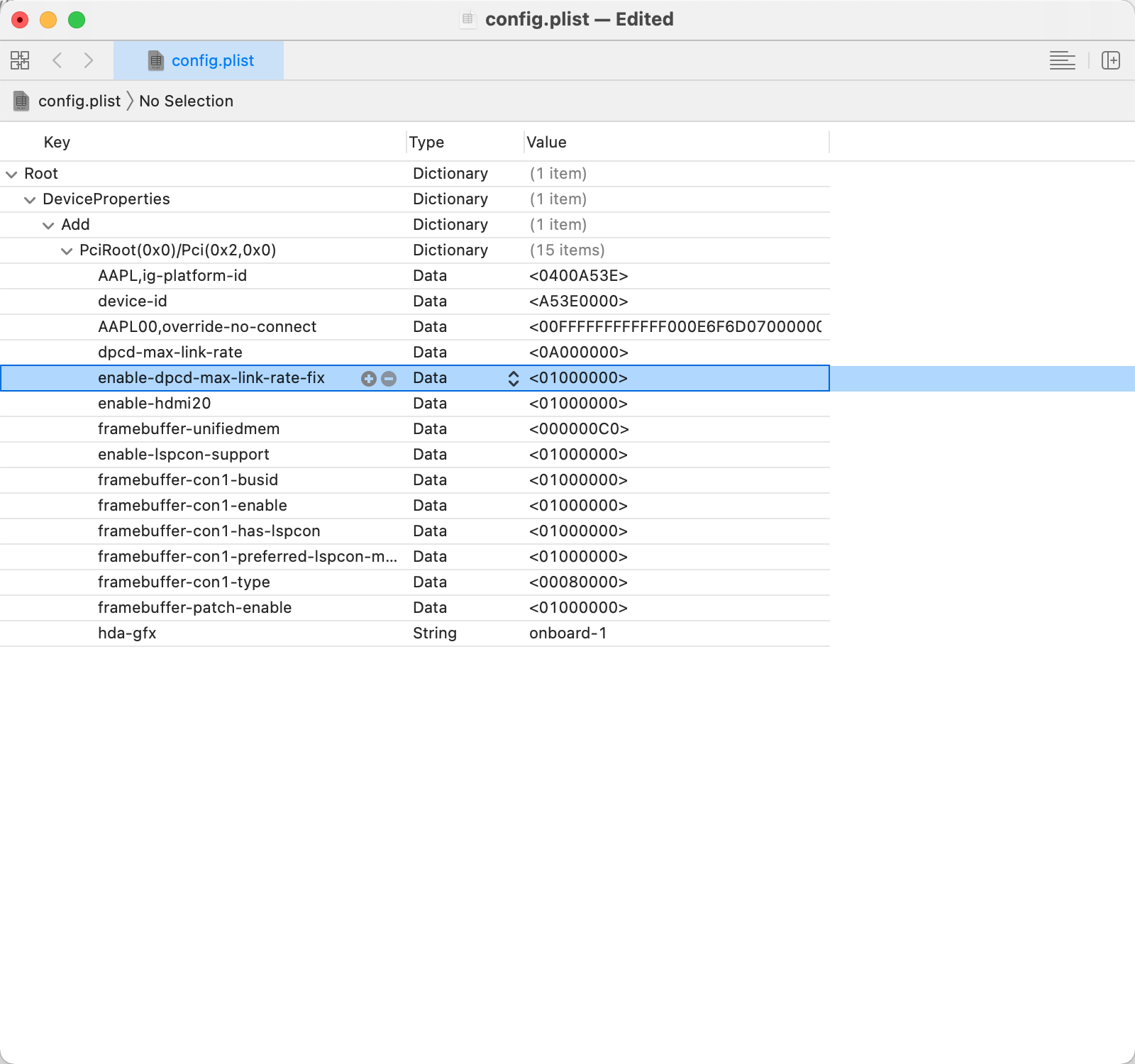This screenshot has height=1064, width=1135.
Task: Collapse the Root dictionary
Action: 11,173
